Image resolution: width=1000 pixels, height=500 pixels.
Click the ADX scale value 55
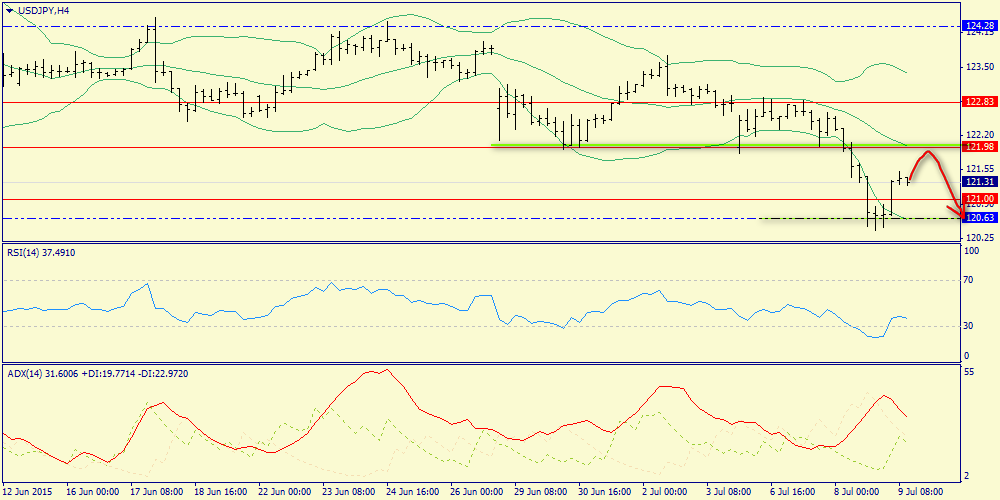[967, 372]
